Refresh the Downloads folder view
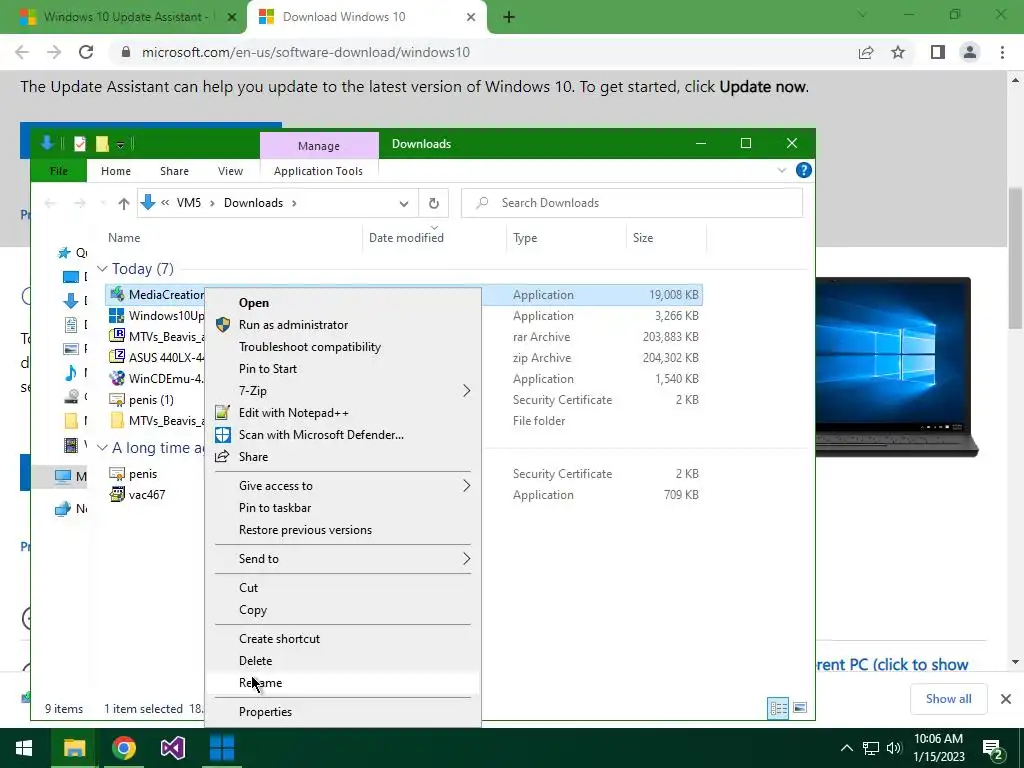The image size is (1024, 768). pyautogui.click(x=434, y=203)
